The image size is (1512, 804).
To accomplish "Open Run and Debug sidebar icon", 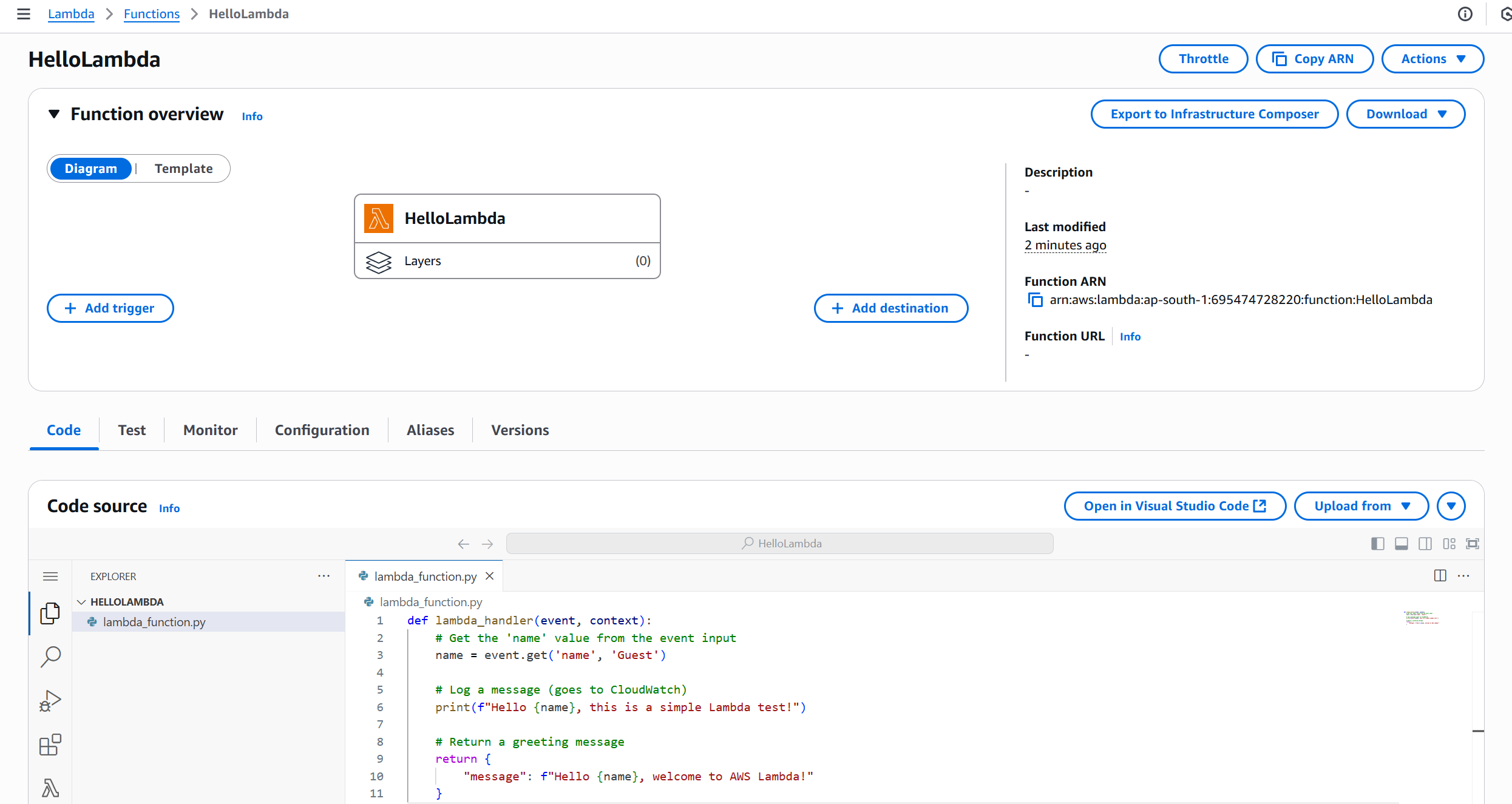I will coord(50,701).
